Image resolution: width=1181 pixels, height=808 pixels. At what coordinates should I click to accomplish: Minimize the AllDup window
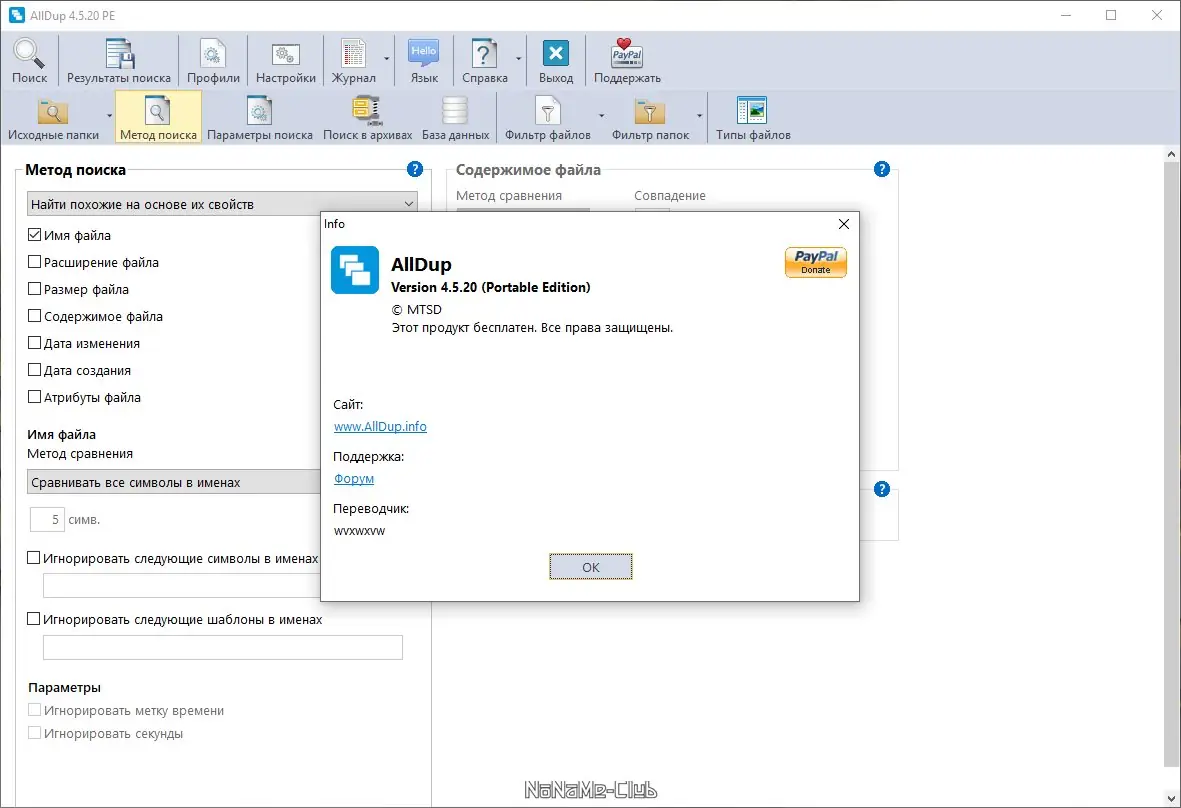point(1066,15)
